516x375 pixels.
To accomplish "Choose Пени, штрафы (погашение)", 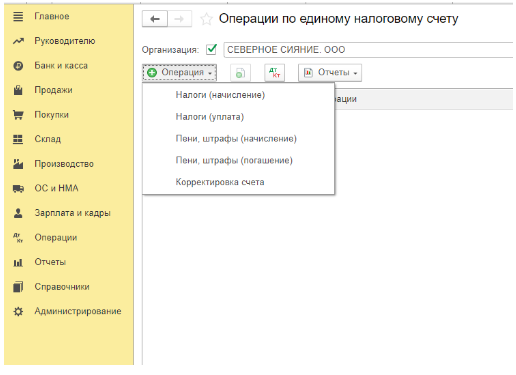I will (x=234, y=160).
